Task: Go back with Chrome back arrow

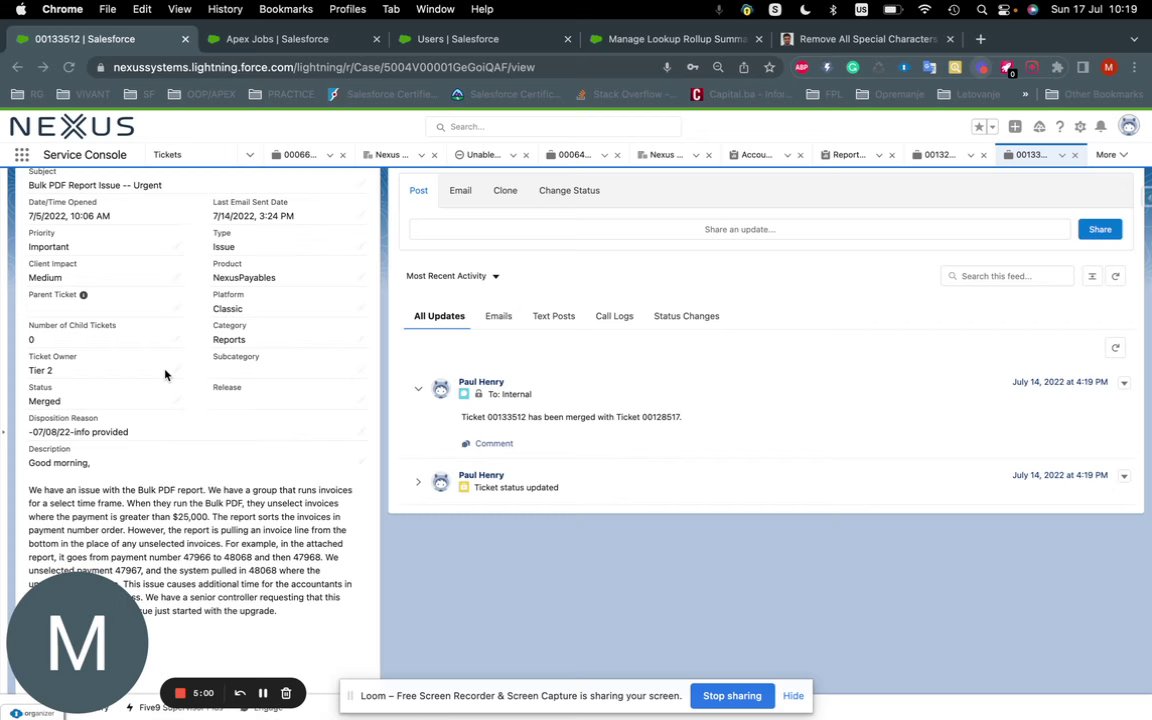Action: click(18, 67)
